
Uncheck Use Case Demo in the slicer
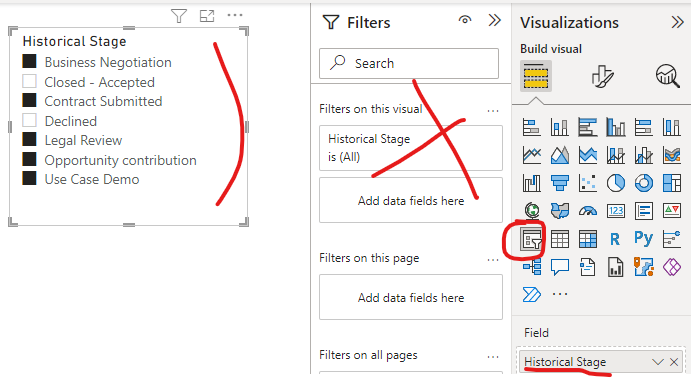pos(30,178)
